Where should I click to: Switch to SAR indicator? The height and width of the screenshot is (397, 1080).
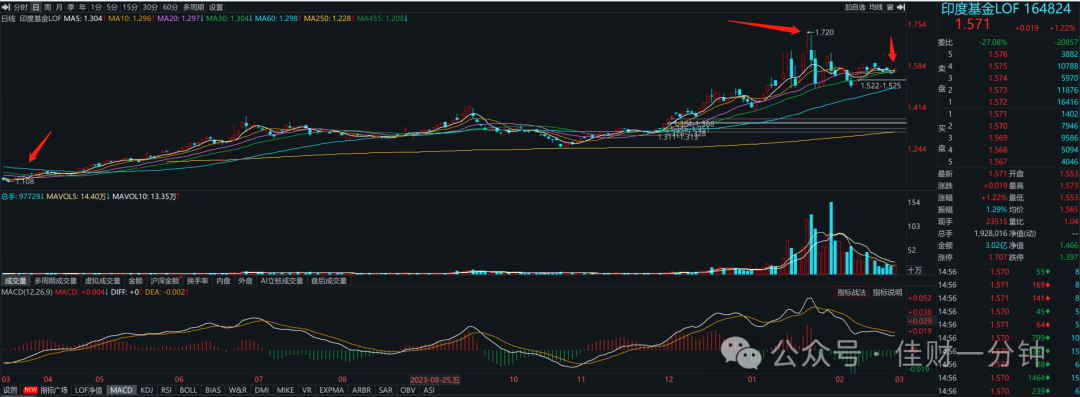(386, 390)
